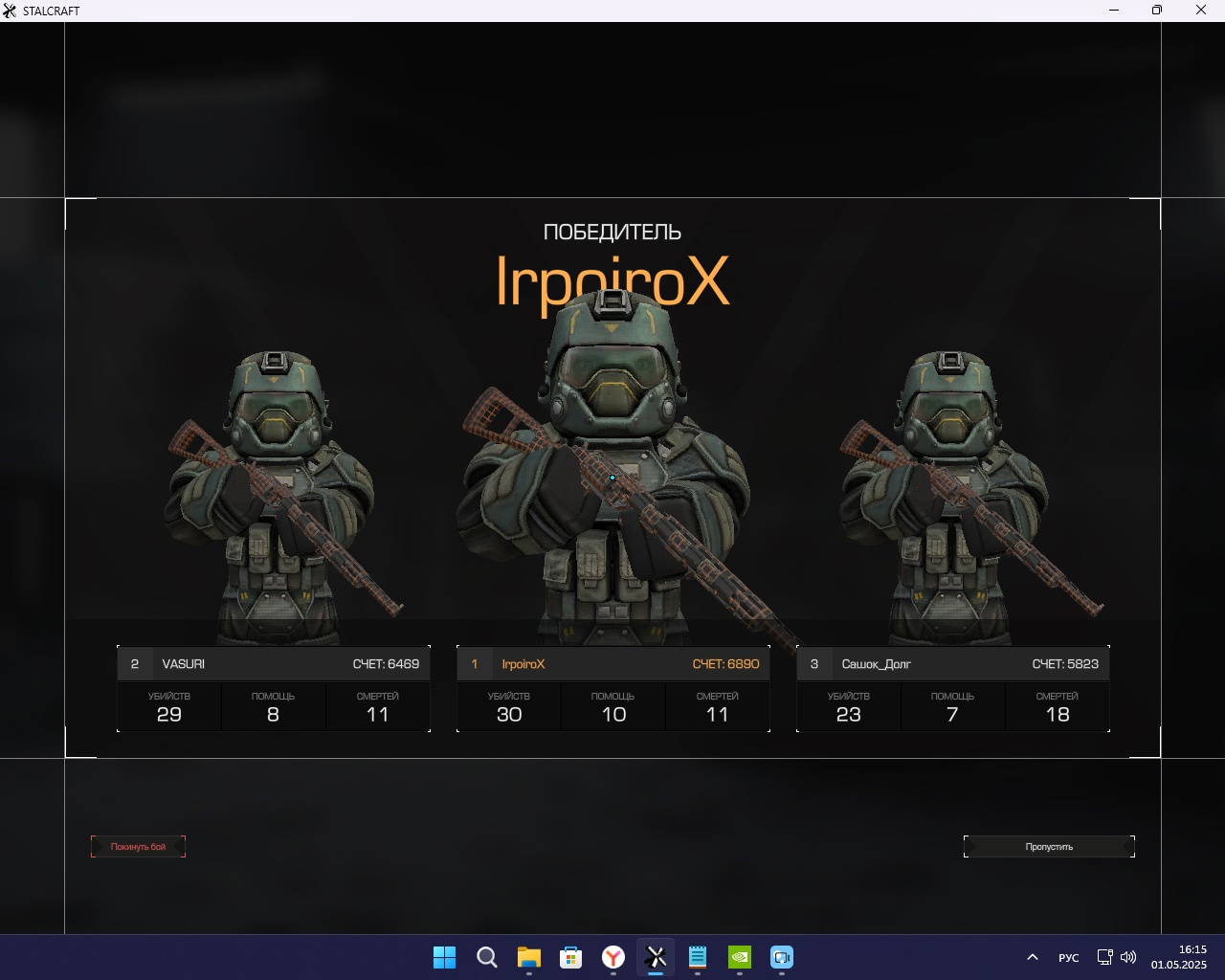The image size is (1225, 980).
Task: Open network status tray icon
Action: [x=1104, y=957]
